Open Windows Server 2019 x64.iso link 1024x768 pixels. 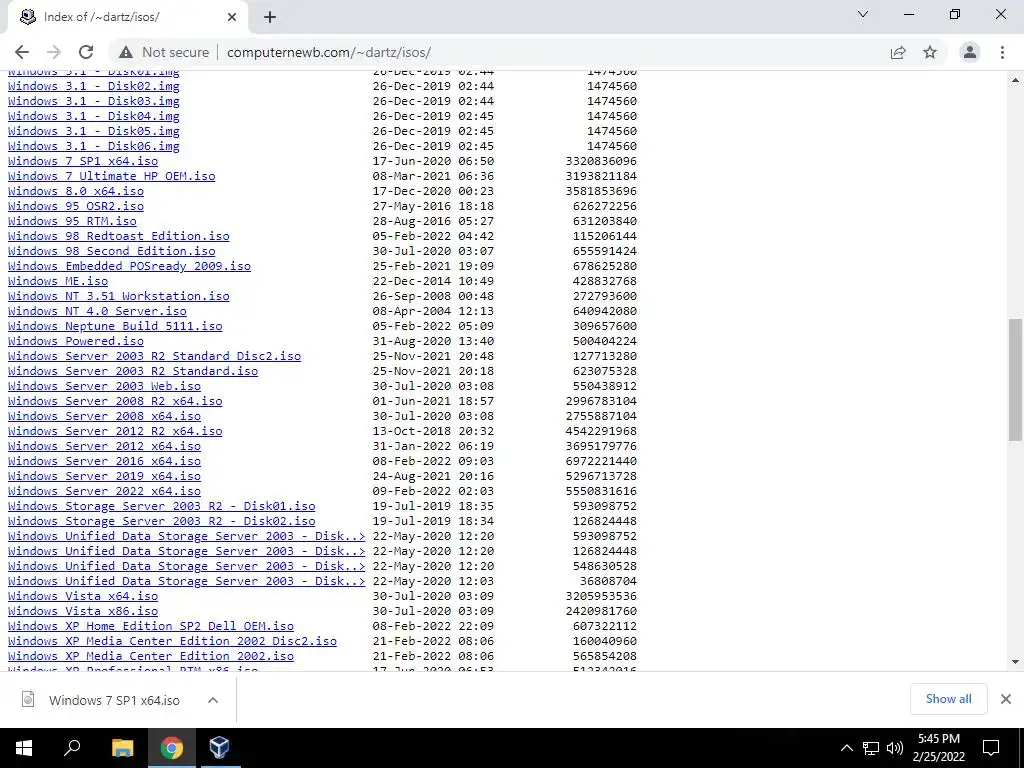(104, 477)
